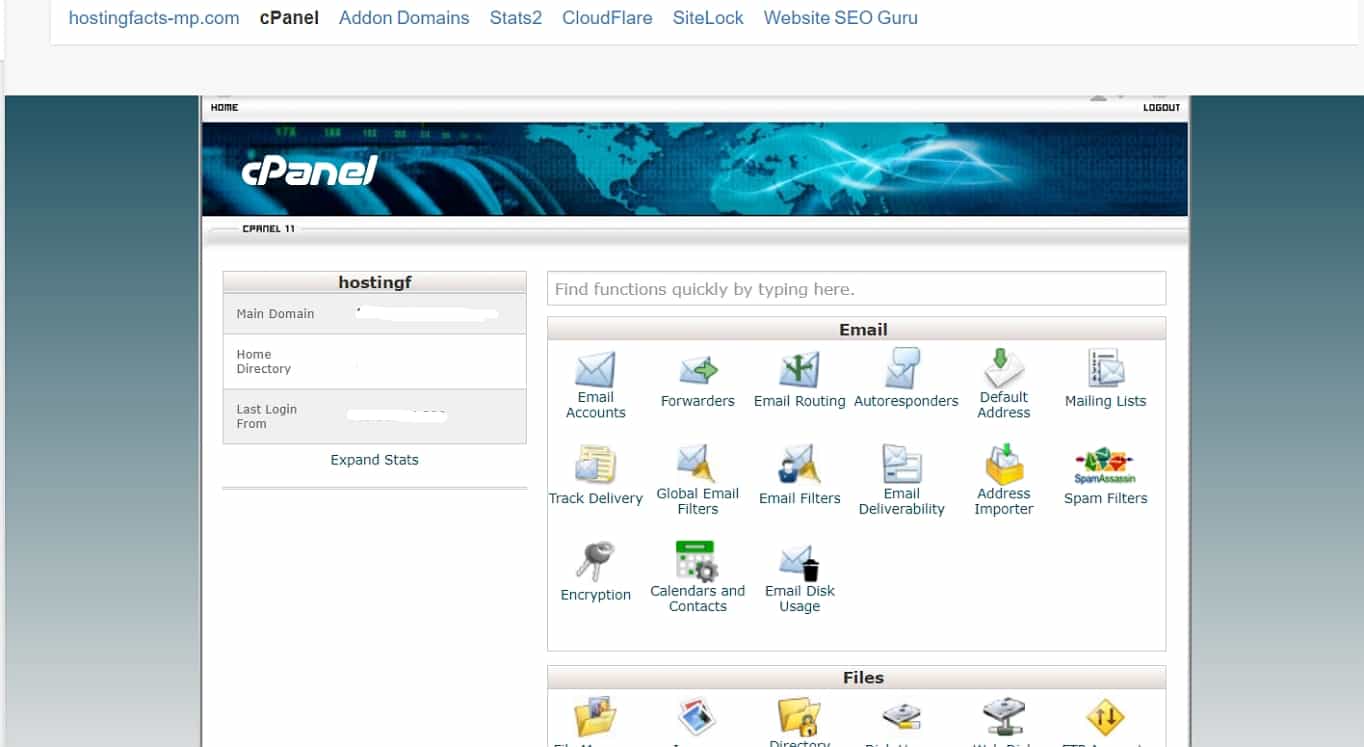1364x747 pixels.
Task: Open the Global Email Filters icon
Action: tap(698, 464)
